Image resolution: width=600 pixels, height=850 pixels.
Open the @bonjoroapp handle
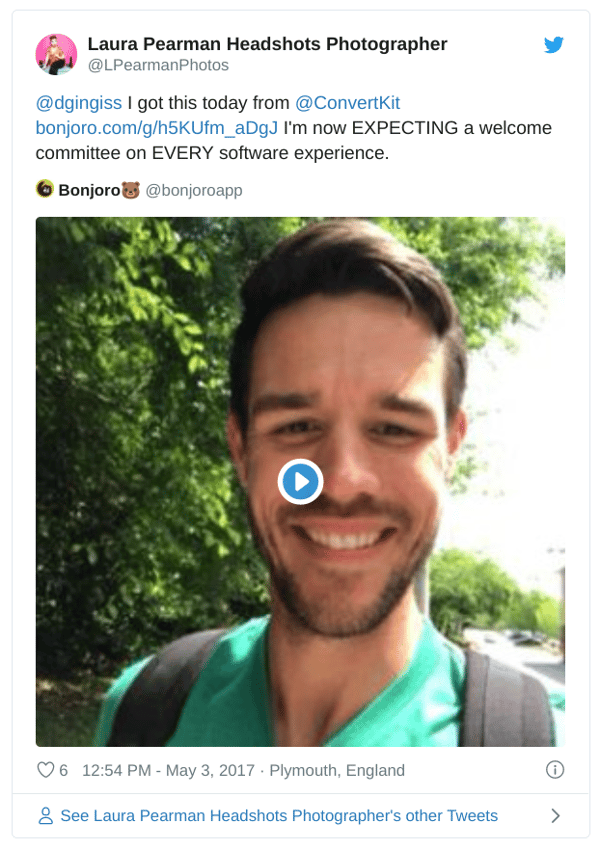(x=193, y=190)
